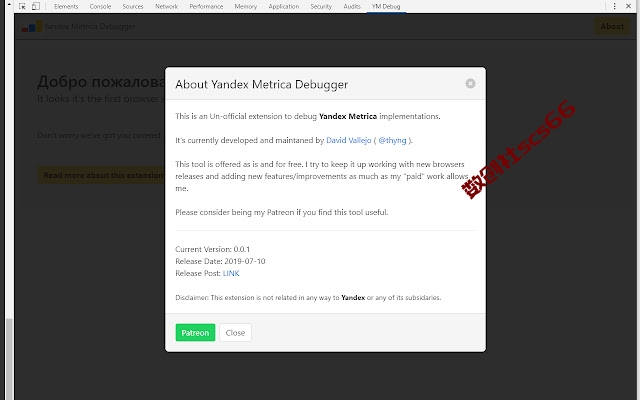This screenshot has height=400, width=640.
Task: Switch to the Security tab
Action: coord(321,7)
